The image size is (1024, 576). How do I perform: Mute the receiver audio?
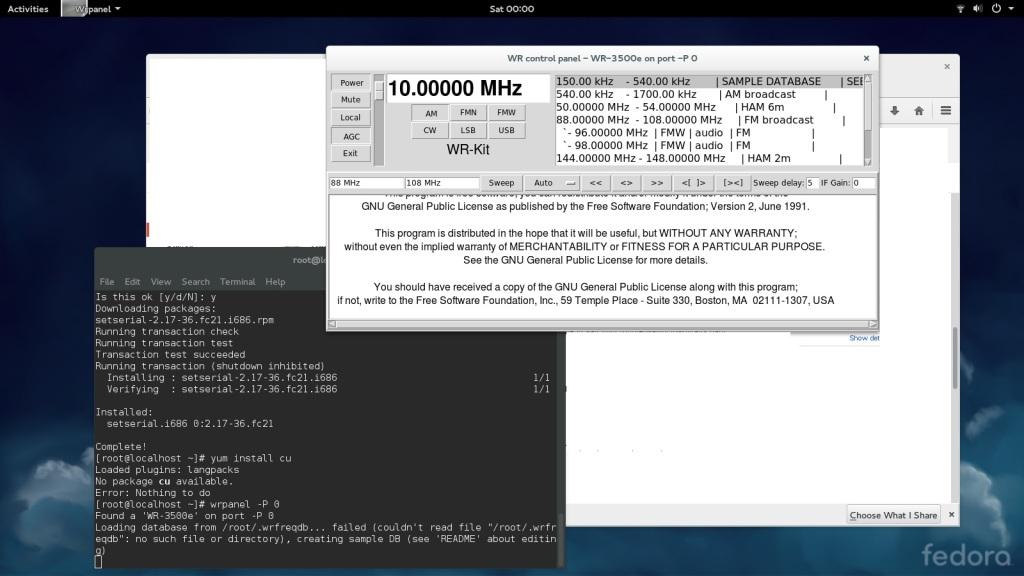click(351, 100)
